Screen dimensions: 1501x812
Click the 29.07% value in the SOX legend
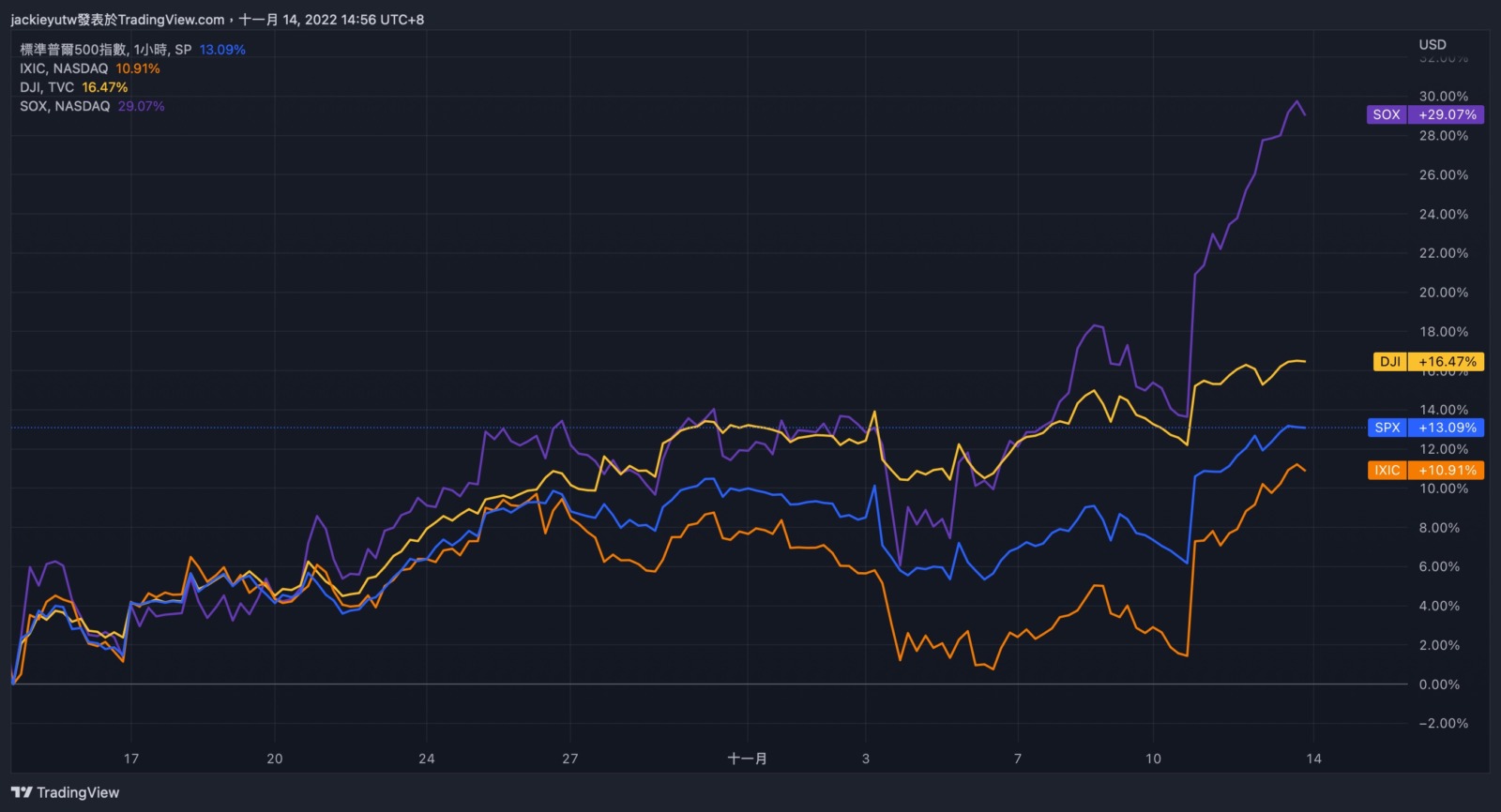point(141,106)
